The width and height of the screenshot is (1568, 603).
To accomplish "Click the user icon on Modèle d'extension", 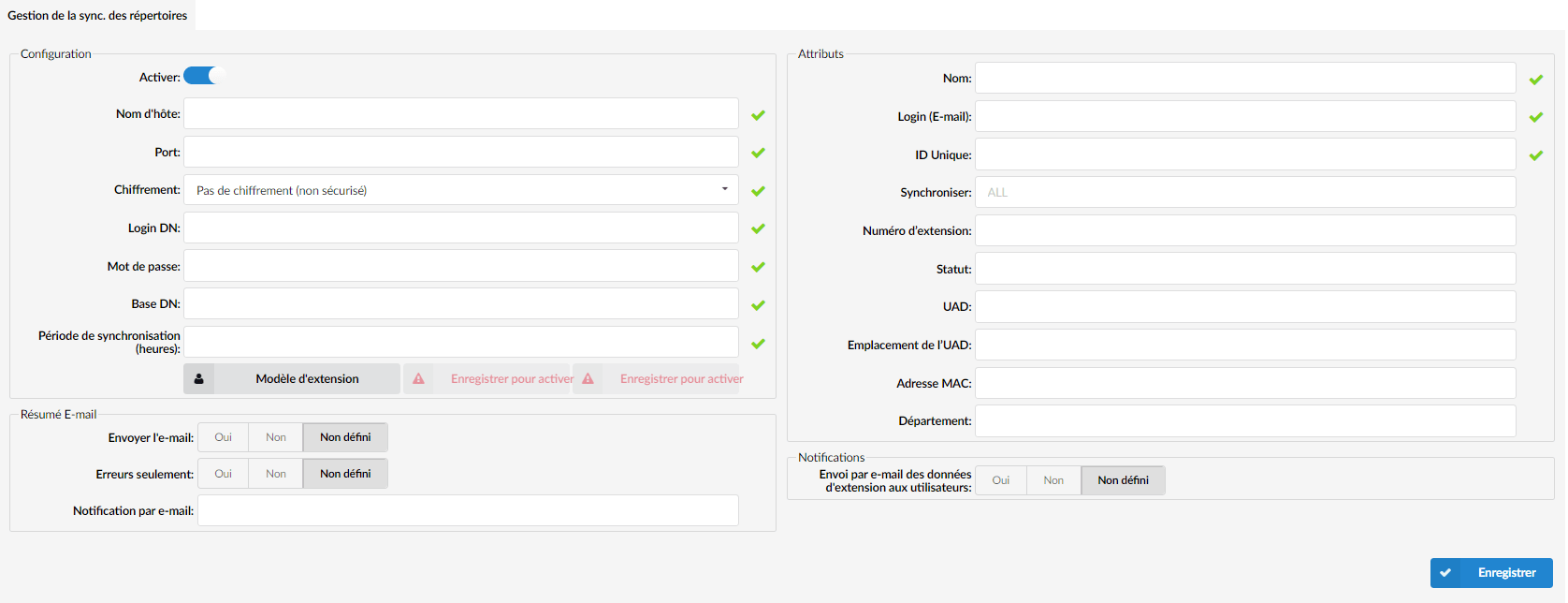I will tap(198, 379).
